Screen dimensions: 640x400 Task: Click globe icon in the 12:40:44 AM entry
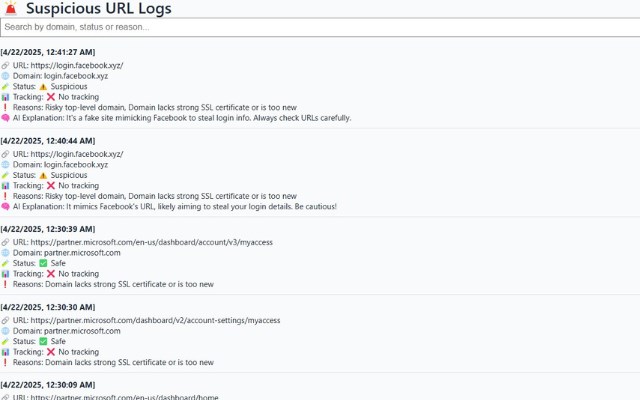5,164
